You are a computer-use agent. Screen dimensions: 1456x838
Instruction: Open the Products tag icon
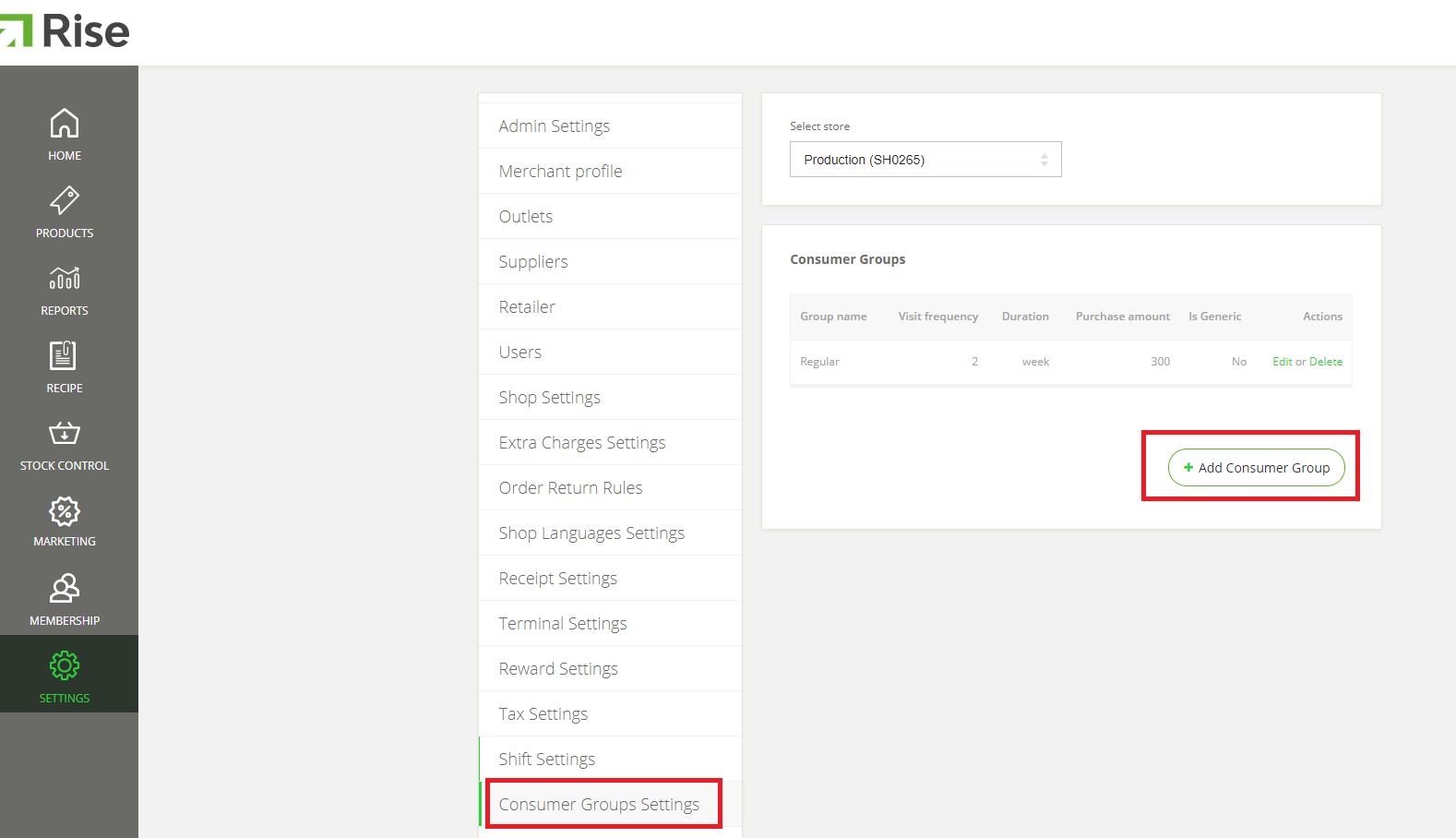65,200
